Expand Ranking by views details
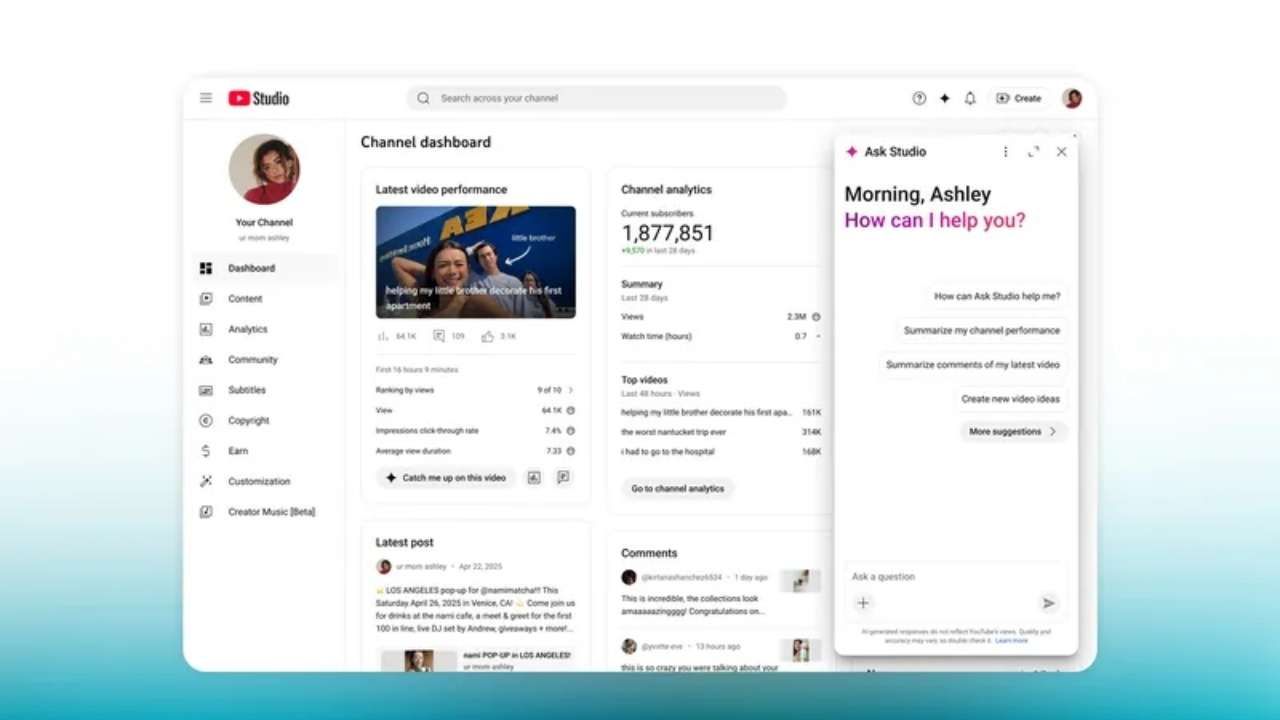Image resolution: width=1280 pixels, height=720 pixels. click(570, 390)
